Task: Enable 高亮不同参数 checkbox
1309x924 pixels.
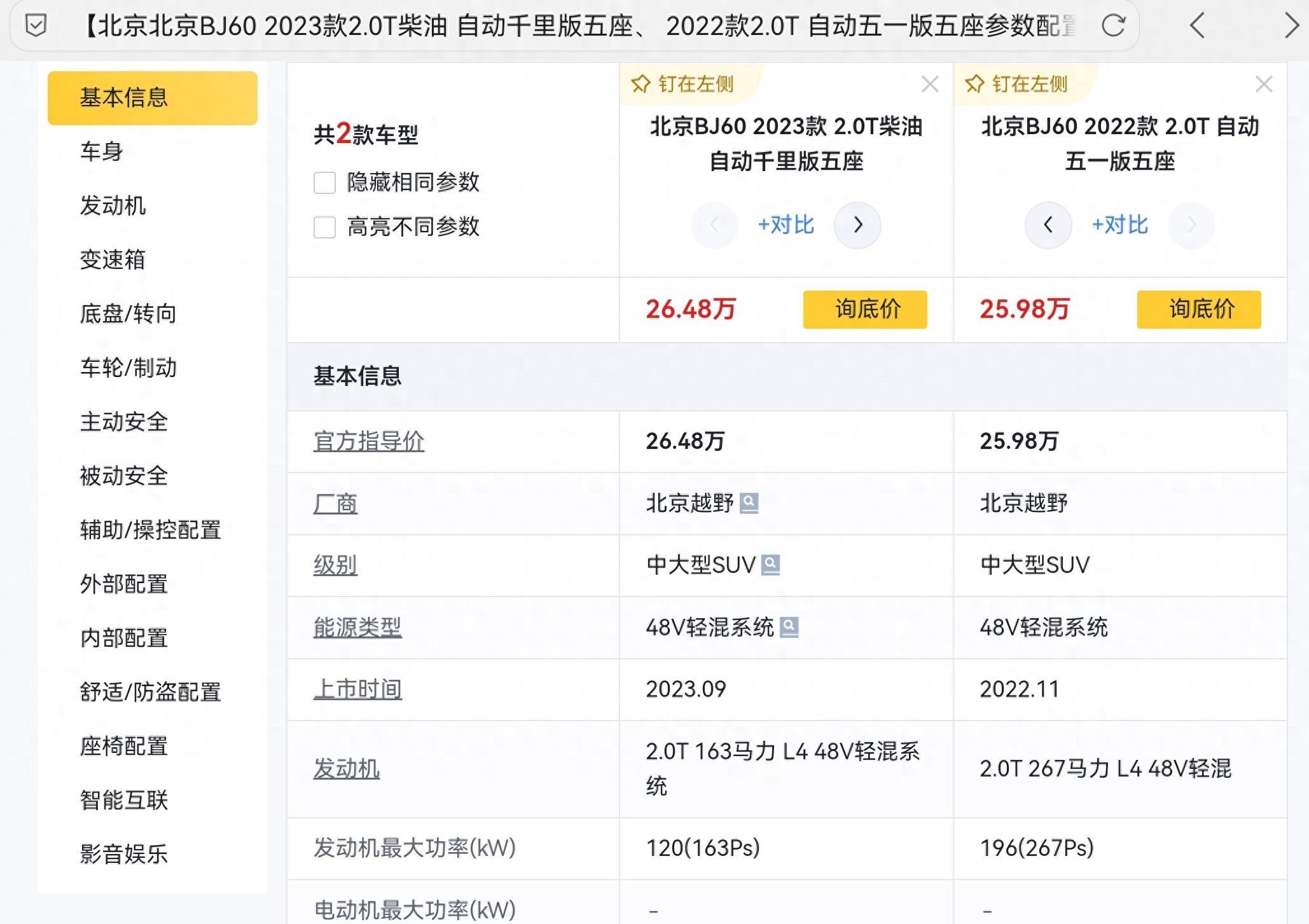Action: pyautogui.click(x=324, y=227)
